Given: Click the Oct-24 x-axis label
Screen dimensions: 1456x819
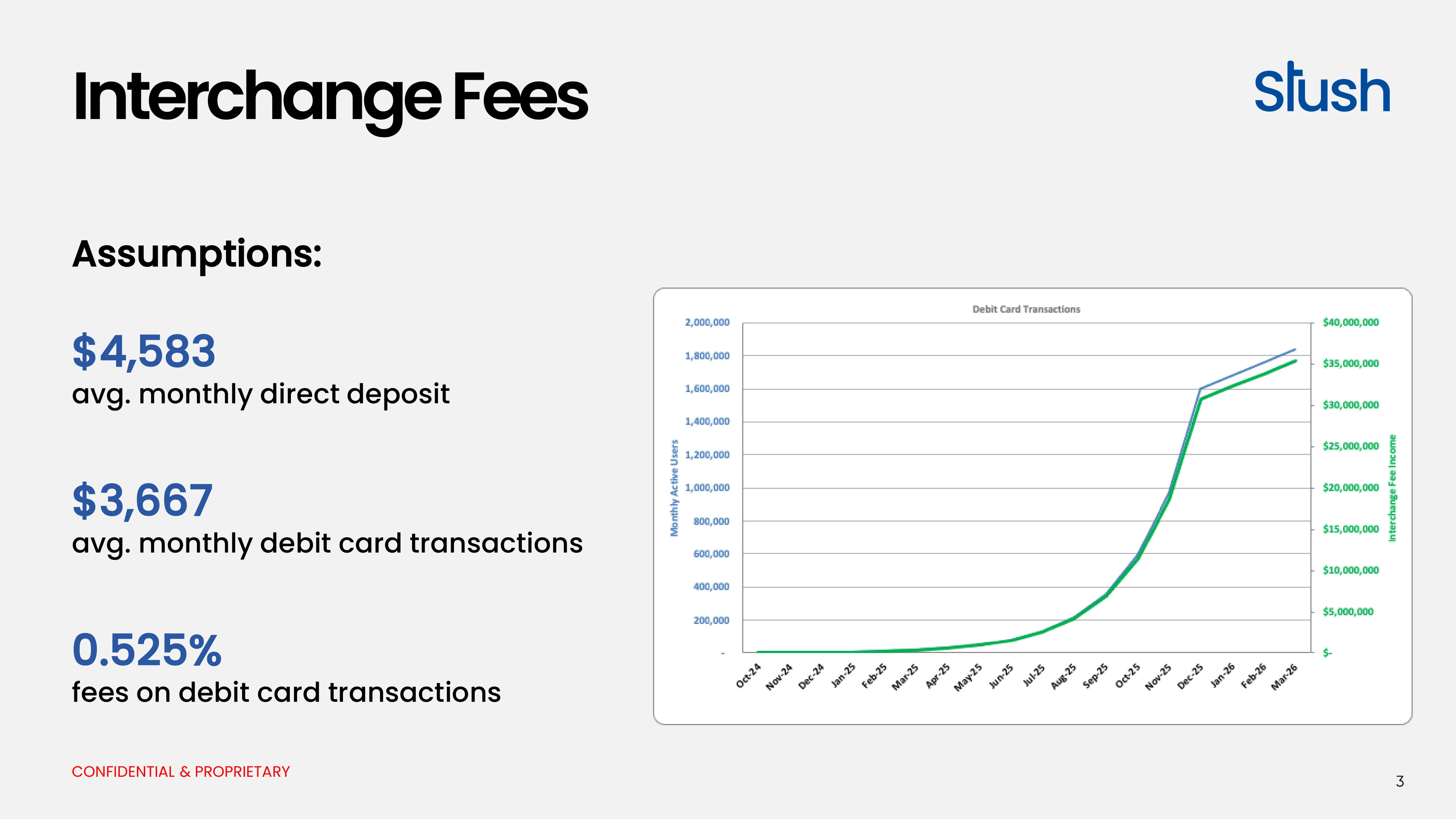Looking at the screenshot, I should pyautogui.click(x=748, y=676).
